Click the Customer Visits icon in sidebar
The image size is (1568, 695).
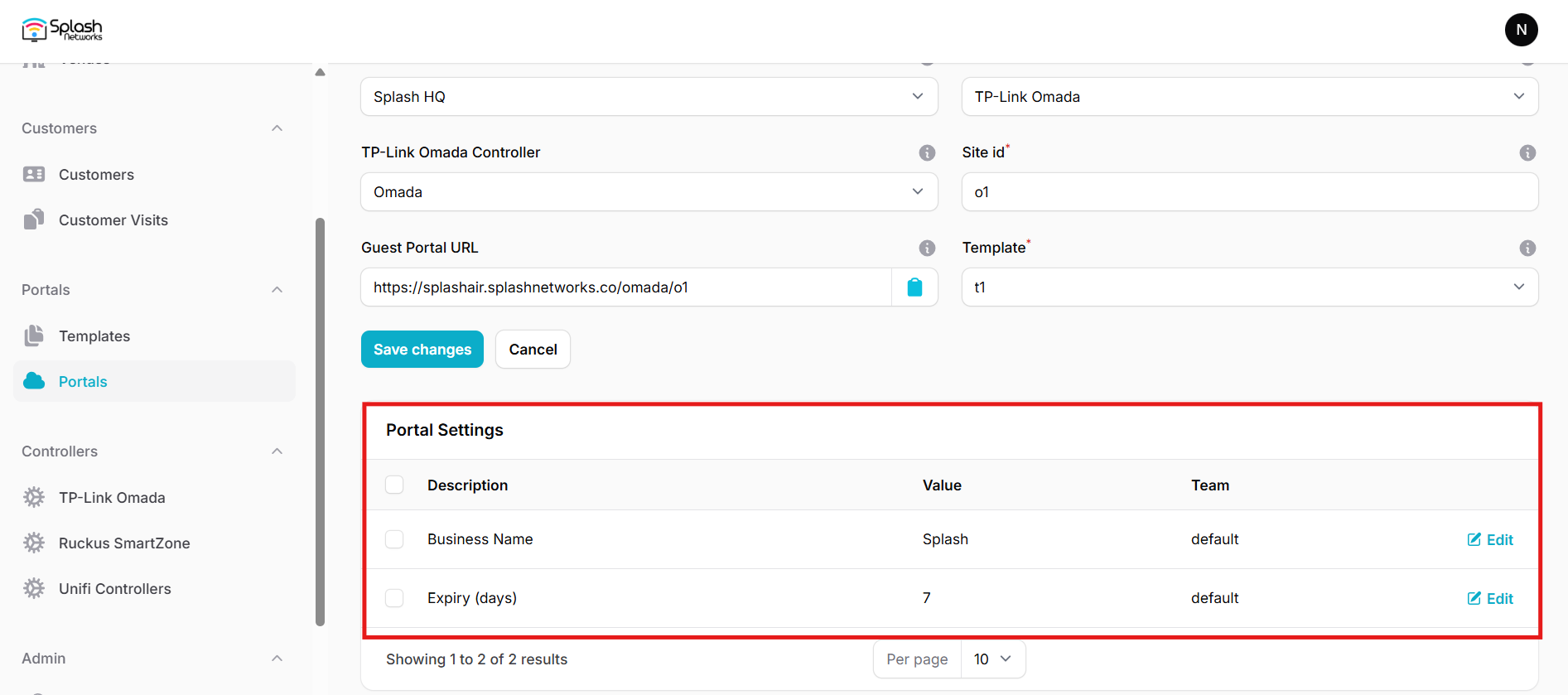[34, 220]
